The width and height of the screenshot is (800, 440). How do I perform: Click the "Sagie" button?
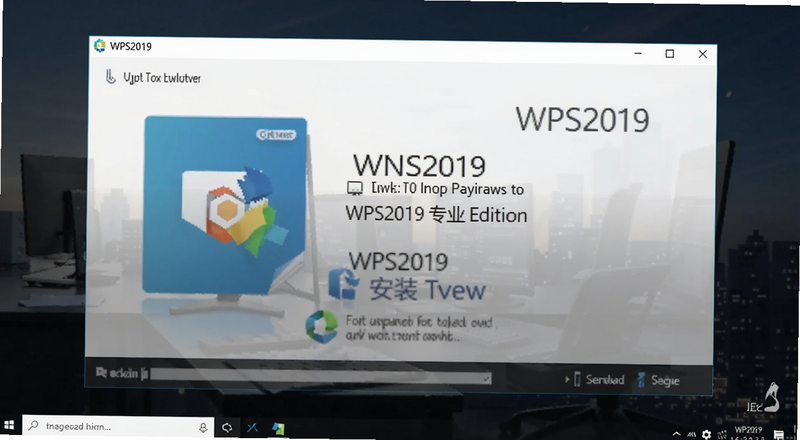(665, 380)
